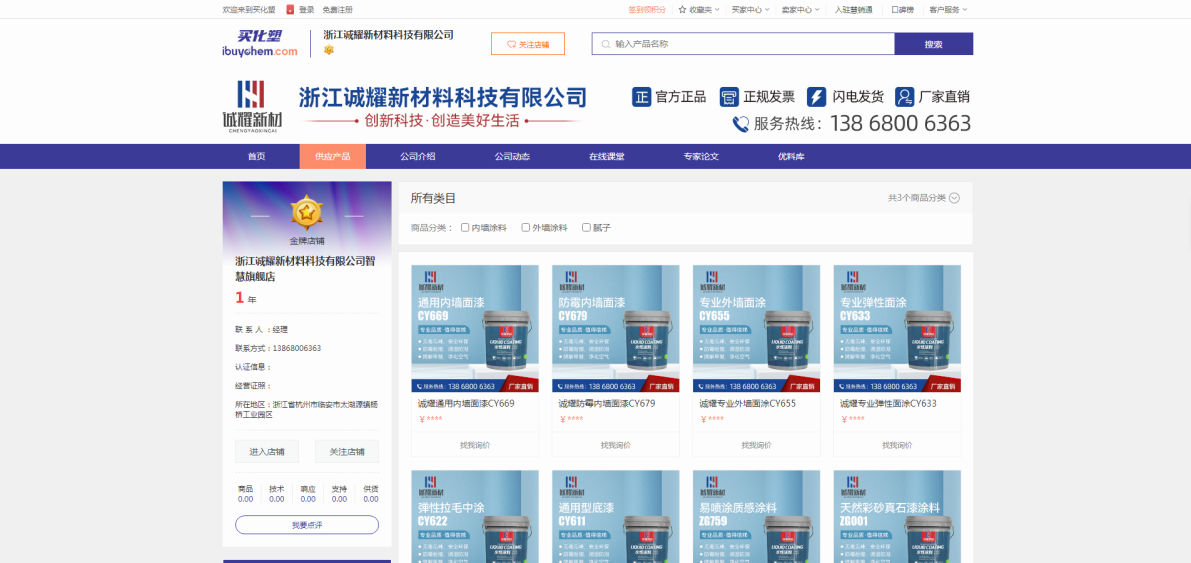Viewport: 1191px width, 563px height.
Task: Click the circled chevron next to 共3个商品分类
Action: pyautogui.click(x=955, y=198)
